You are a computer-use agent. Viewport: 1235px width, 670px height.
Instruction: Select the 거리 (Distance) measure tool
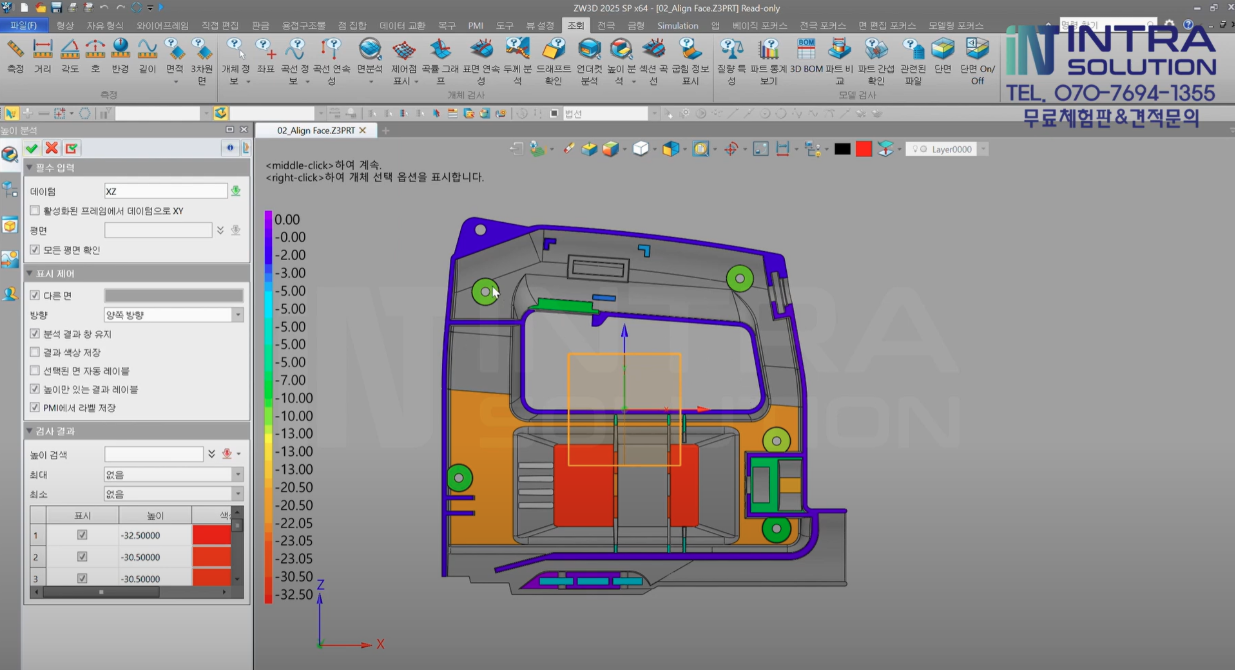click(42, 55)
